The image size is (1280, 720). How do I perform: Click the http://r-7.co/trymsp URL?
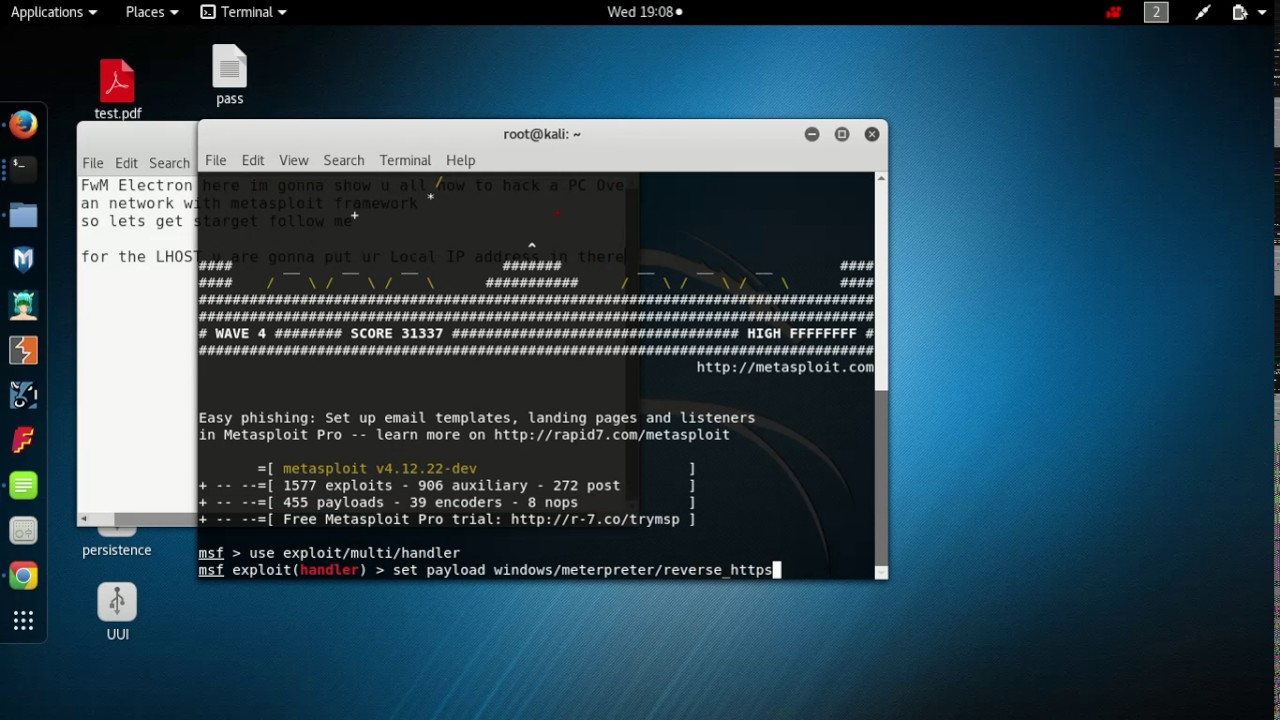pyautogui.click(x=595, y=519)
